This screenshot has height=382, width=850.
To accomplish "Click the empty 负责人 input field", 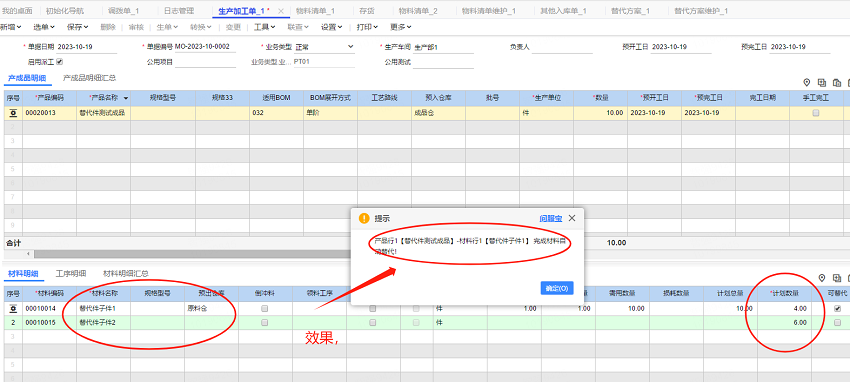I will click(x=562, y=47).
